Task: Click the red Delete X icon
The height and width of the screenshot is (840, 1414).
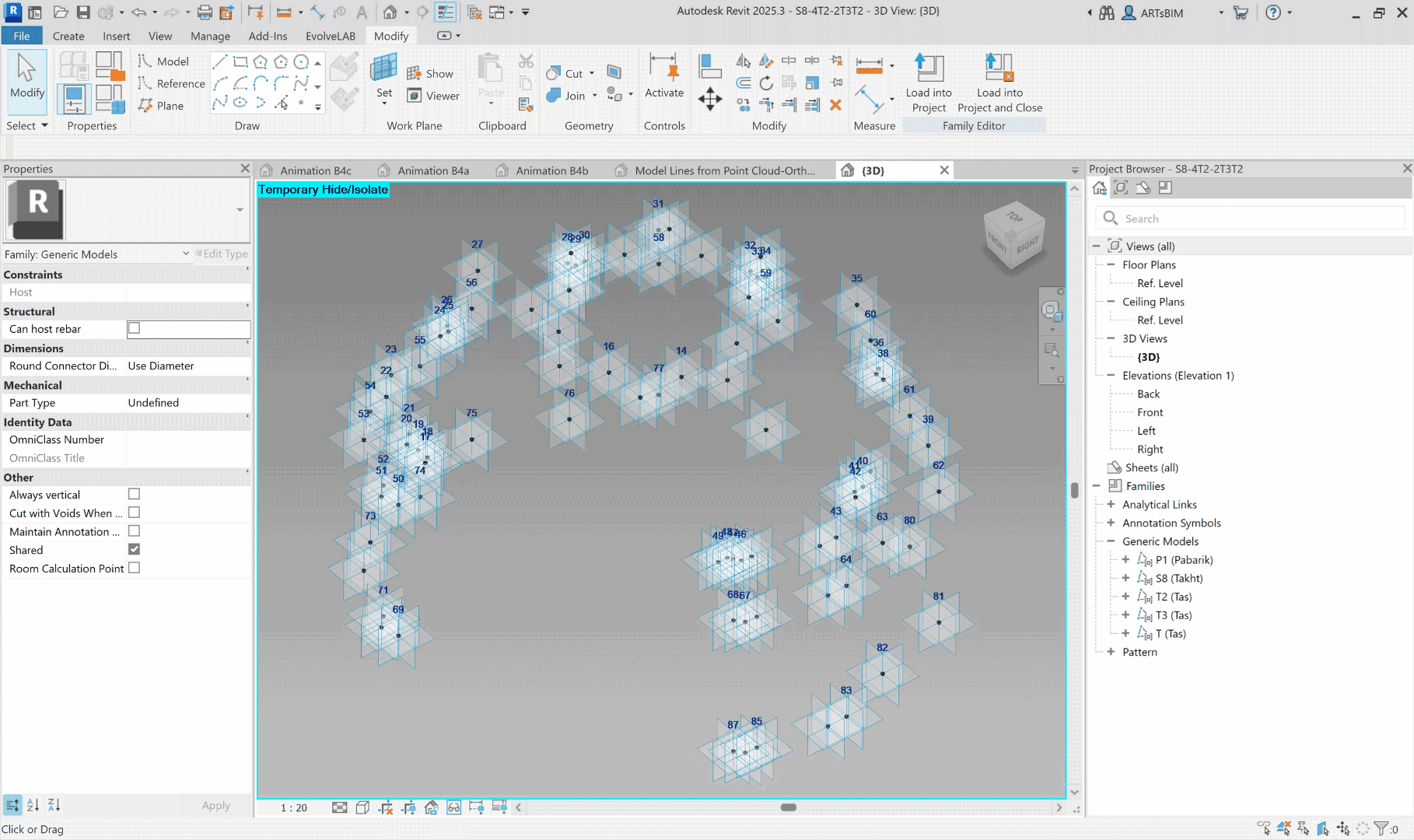Action: tap(835, 105)
